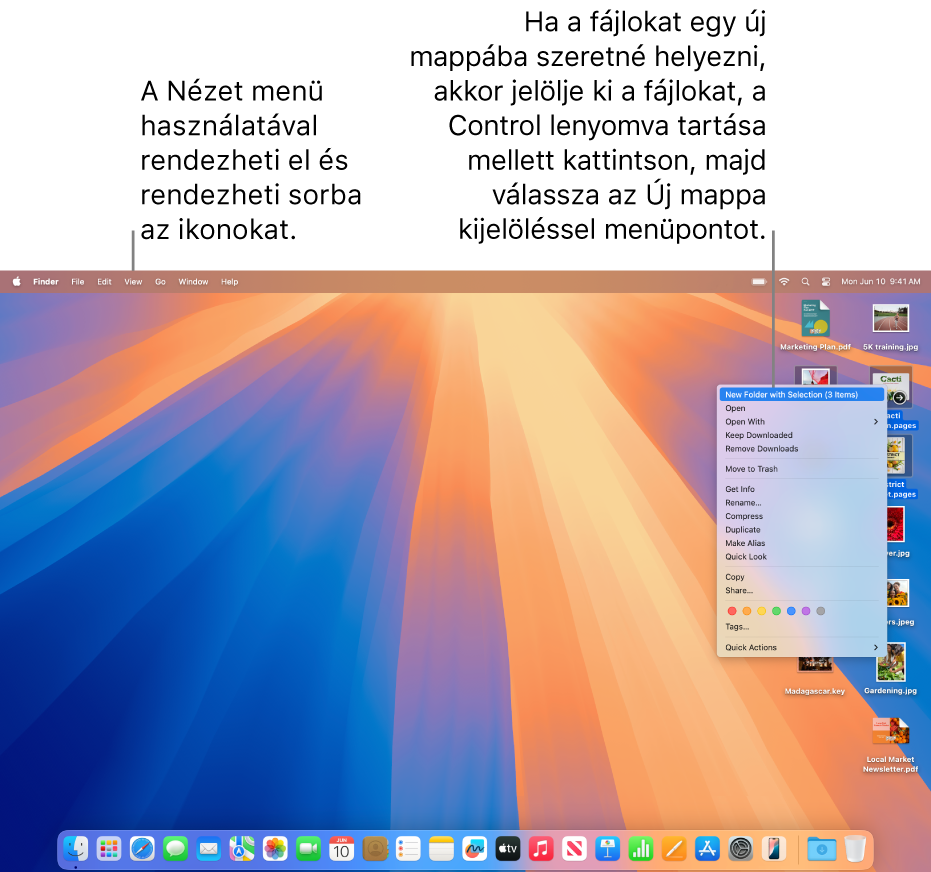Open the Edit menu
The image size is (931, 872).
[x=104, y=282]
